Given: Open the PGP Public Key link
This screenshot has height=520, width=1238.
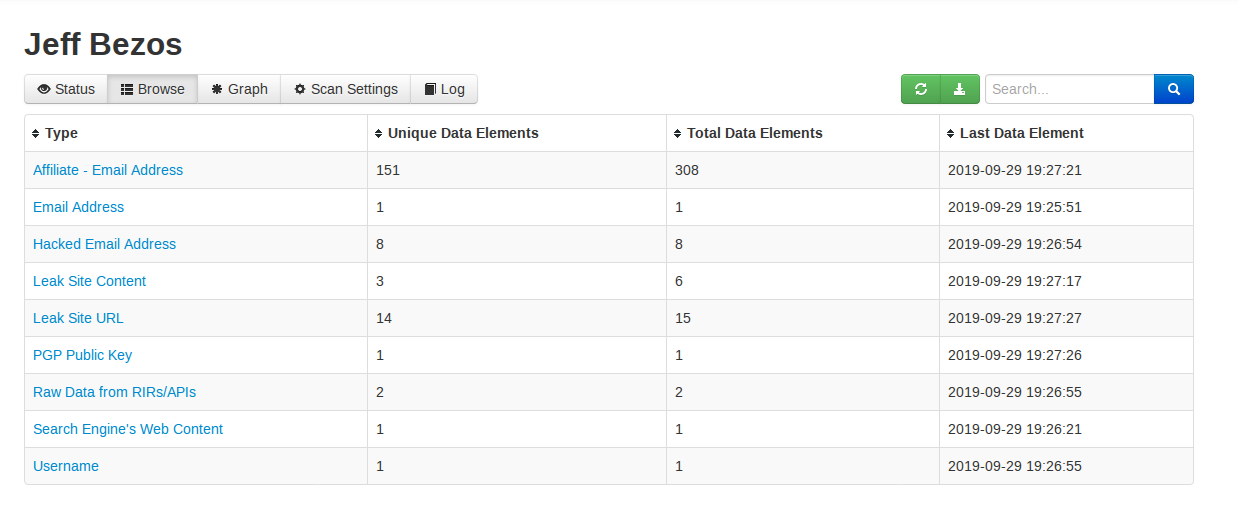Looking at the screenshot, I should 82,355.
